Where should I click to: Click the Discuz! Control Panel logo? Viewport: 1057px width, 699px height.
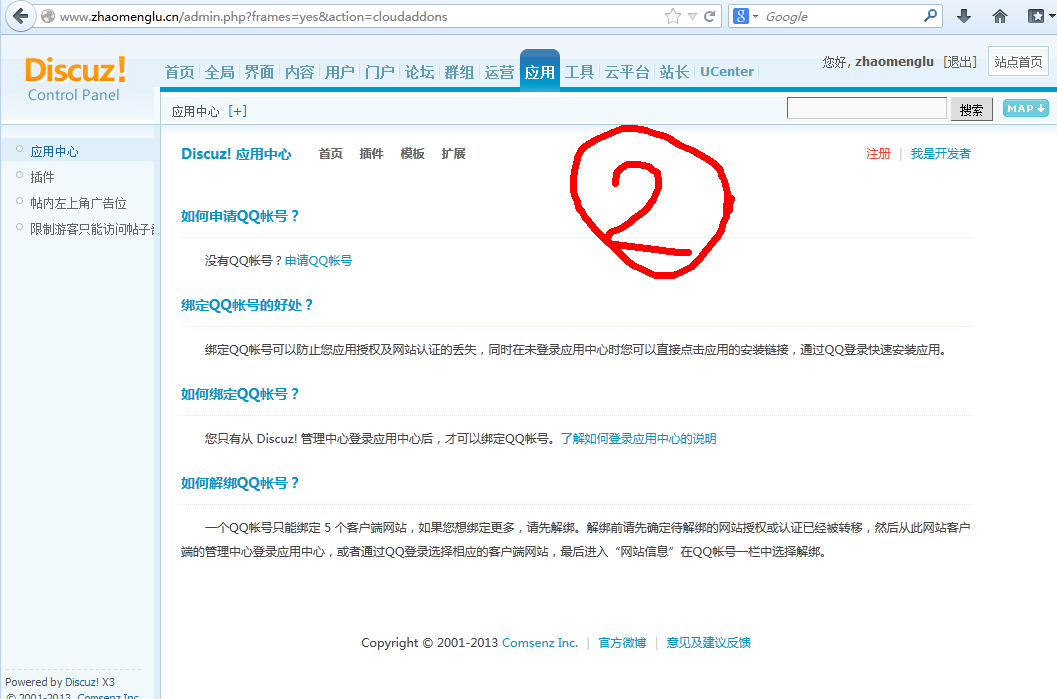tap(75, 79)
